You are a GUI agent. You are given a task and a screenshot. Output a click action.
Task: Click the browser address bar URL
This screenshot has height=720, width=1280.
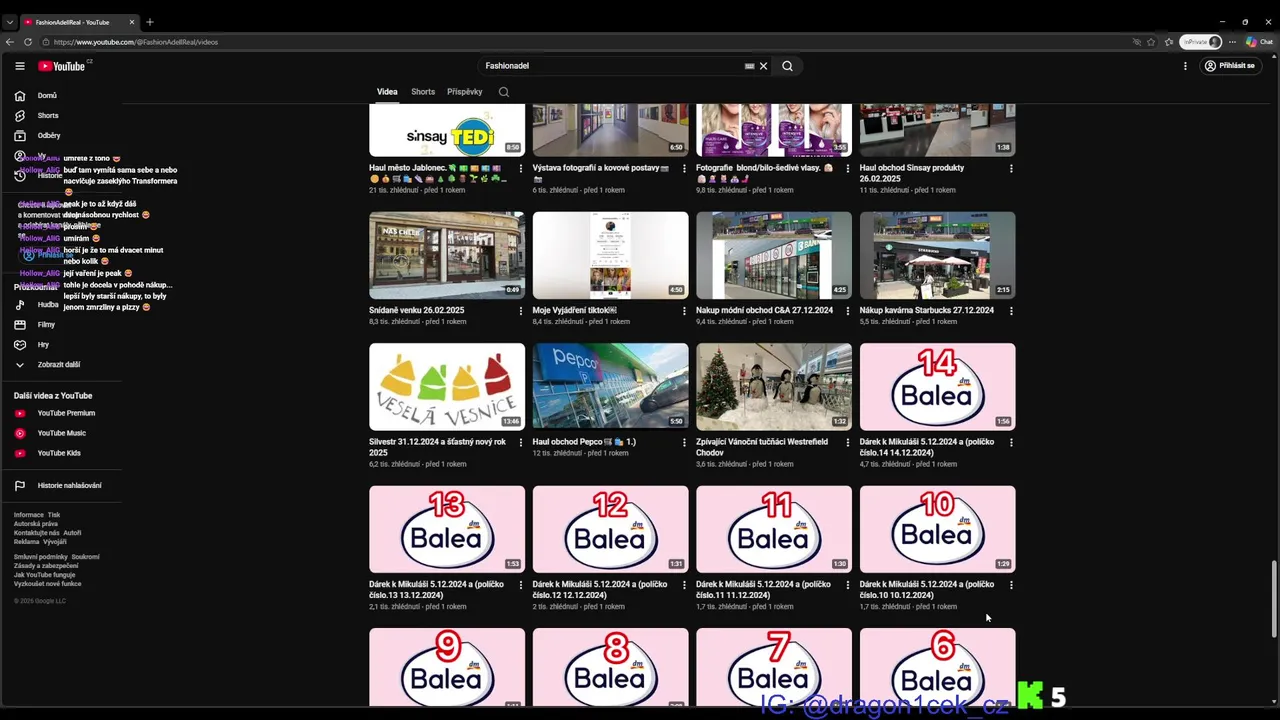(136, 42)
